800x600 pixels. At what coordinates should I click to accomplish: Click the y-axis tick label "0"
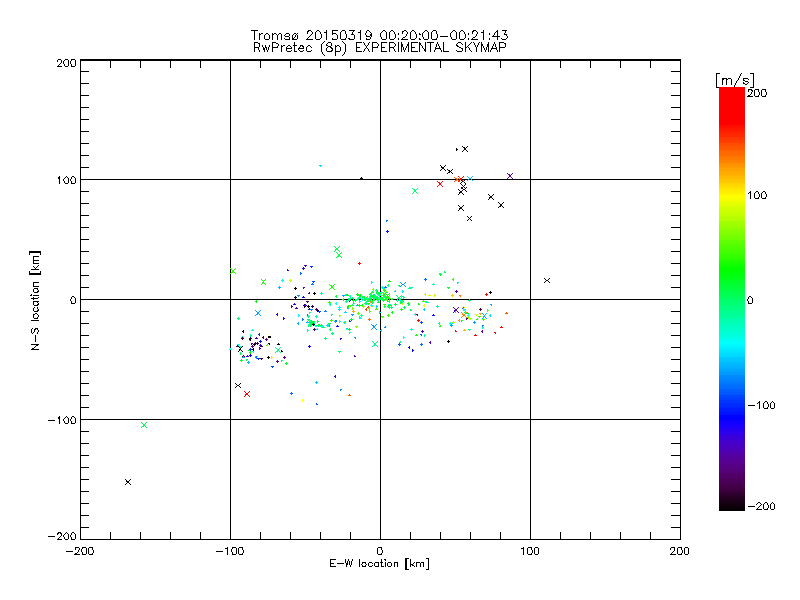[73, 300]
